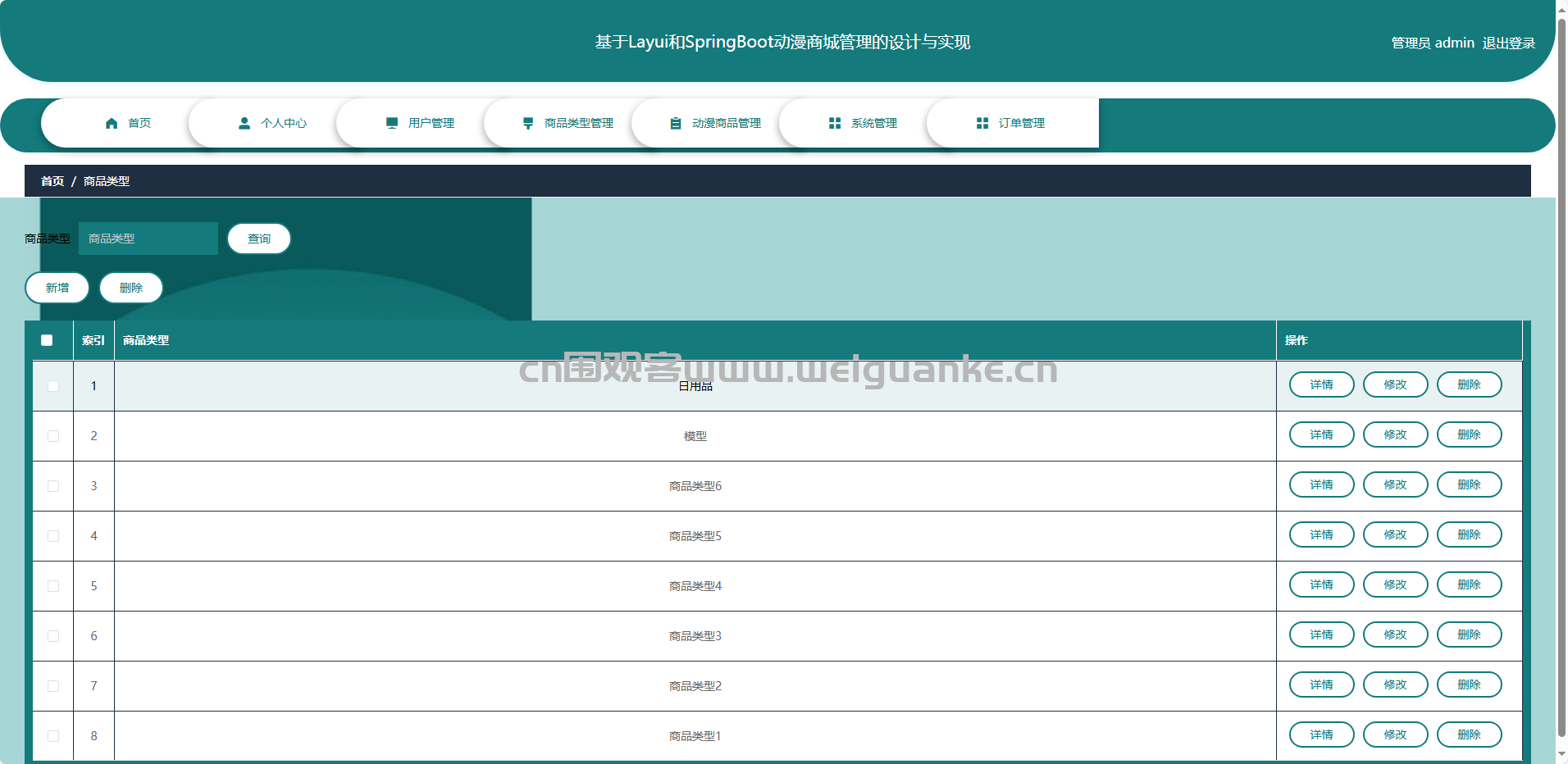View 详情 for 商品类型4
1568x764 pixels.
click(1322, 584)
